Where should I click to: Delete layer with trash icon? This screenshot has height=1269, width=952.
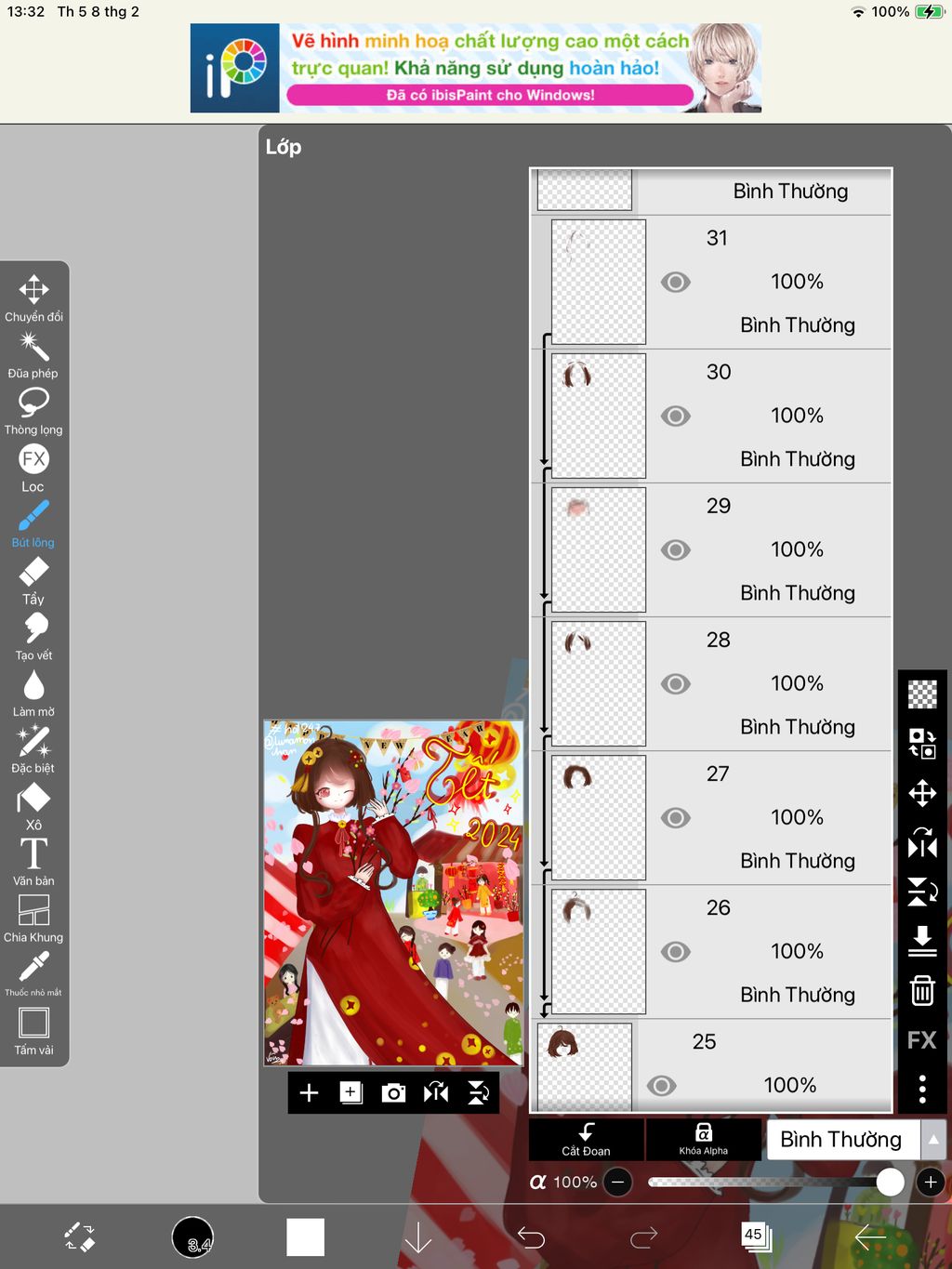pos(922,990)
